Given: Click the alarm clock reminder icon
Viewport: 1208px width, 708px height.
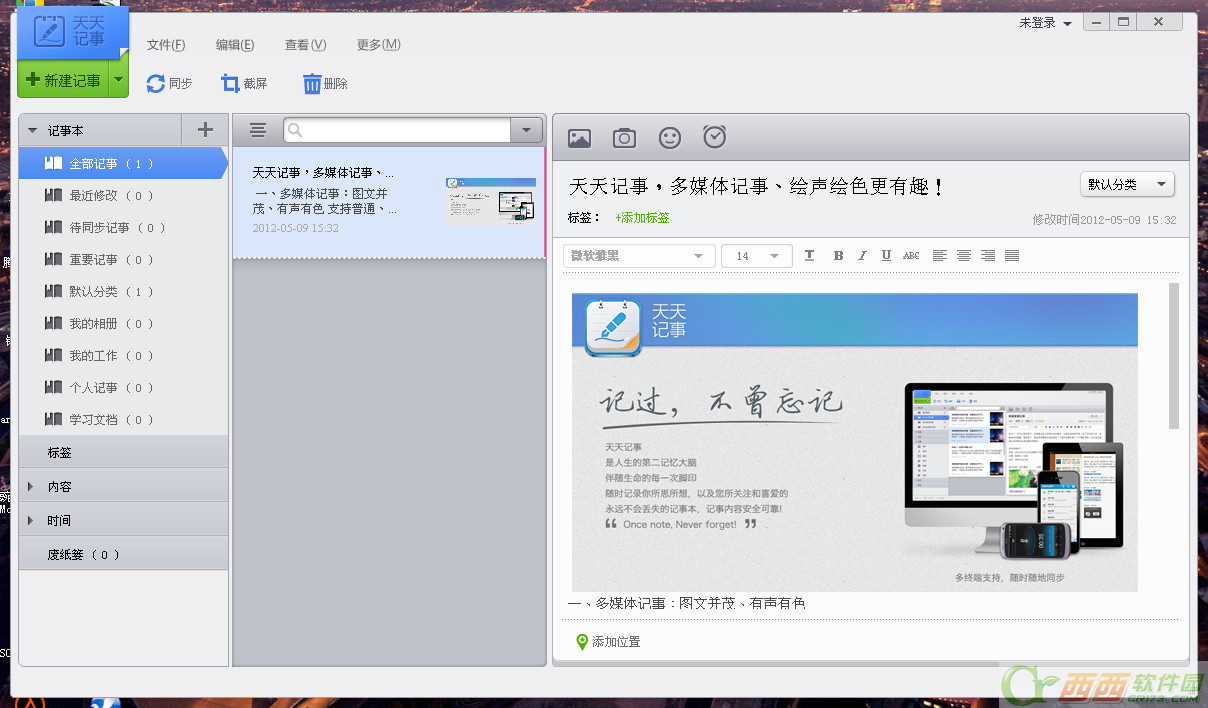Looking at the screenshot, I should [x=714, y=137].
